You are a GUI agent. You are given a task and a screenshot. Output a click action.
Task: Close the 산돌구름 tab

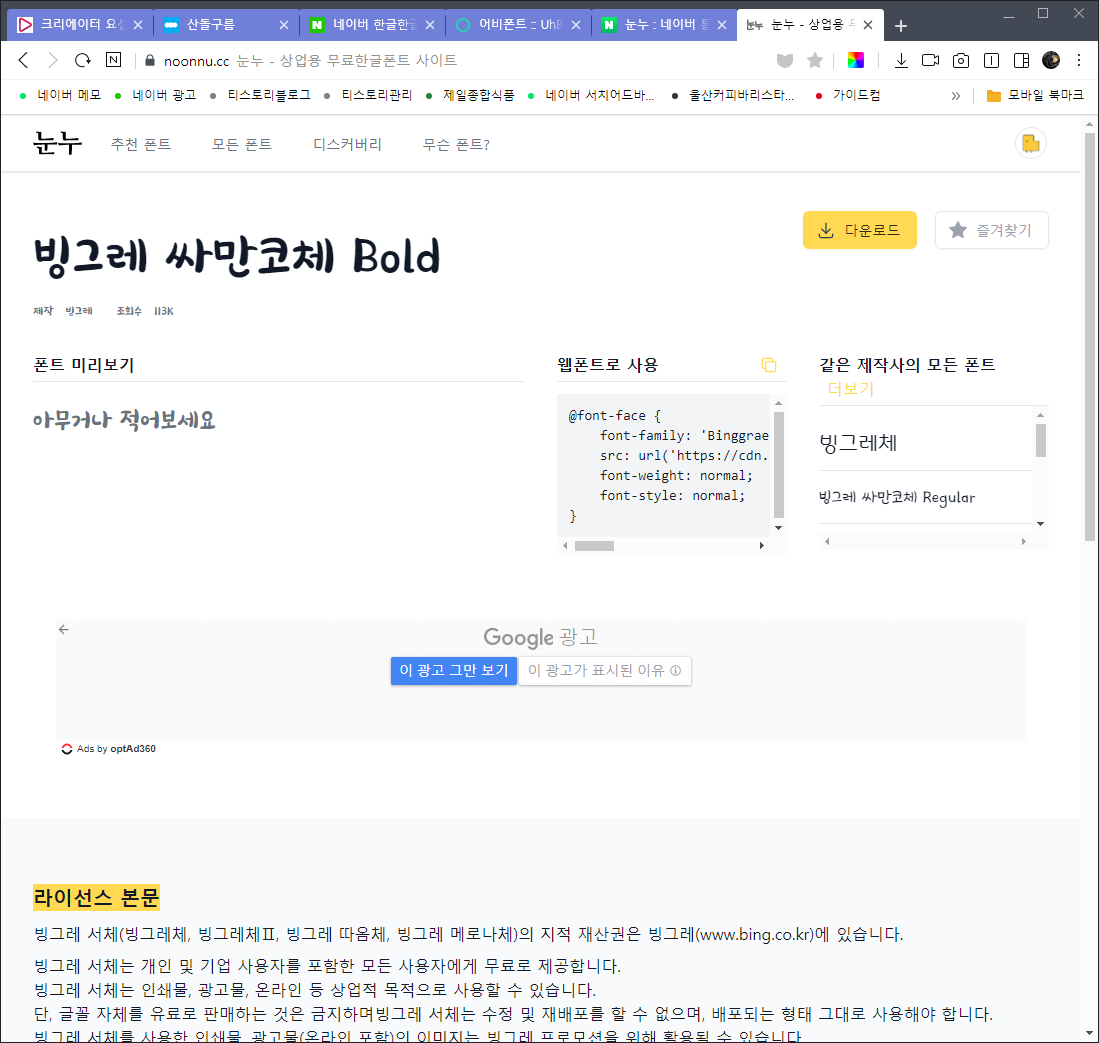tap(284, 25)
